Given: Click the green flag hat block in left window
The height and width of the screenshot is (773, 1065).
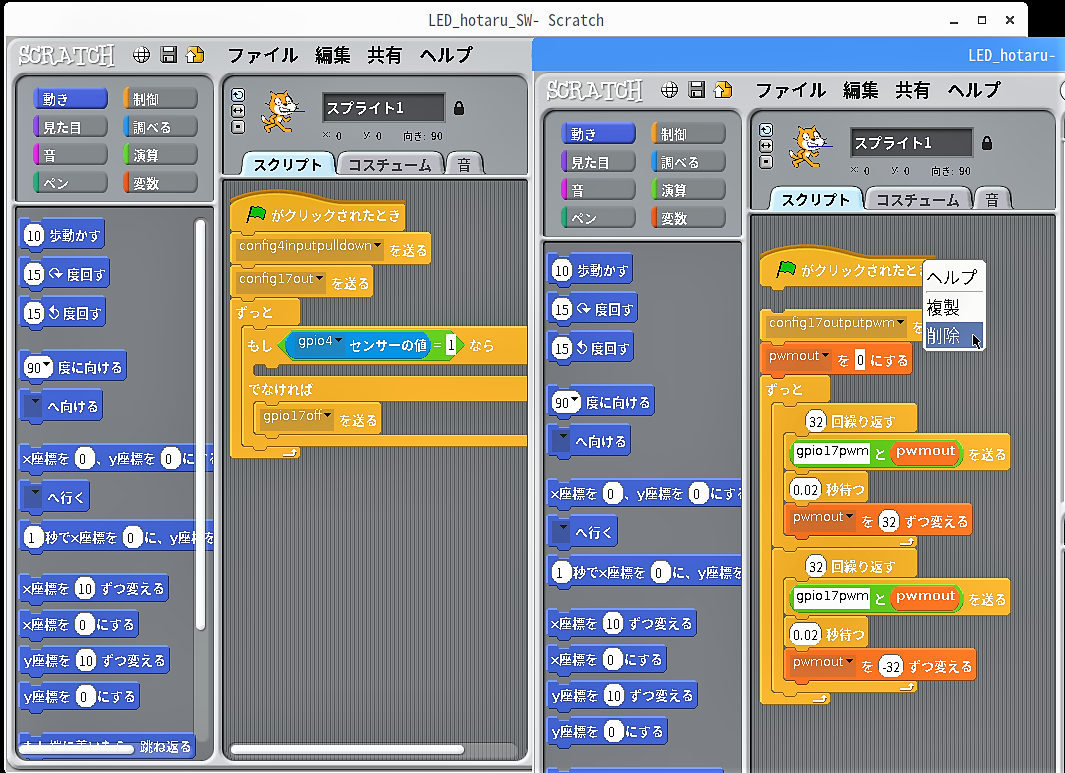Looking at the screenshot, I should (x=318, y=215).
